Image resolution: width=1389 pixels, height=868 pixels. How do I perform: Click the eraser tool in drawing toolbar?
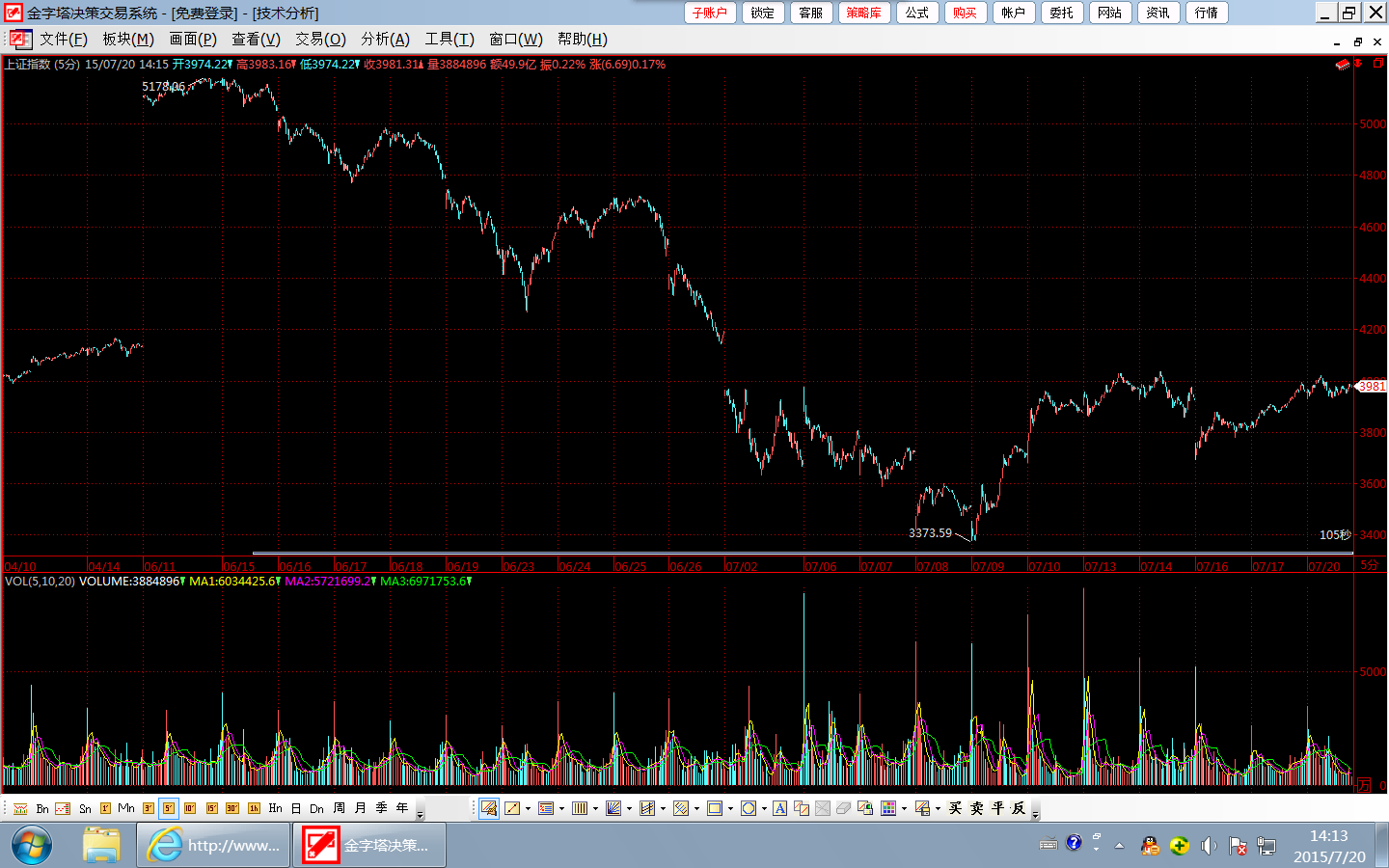coord(843,808)
